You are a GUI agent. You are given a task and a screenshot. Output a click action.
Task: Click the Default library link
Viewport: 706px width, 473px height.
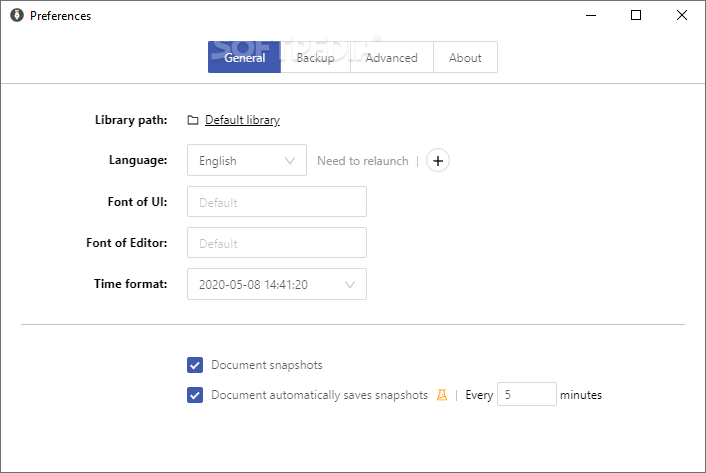tap(242, 120)
